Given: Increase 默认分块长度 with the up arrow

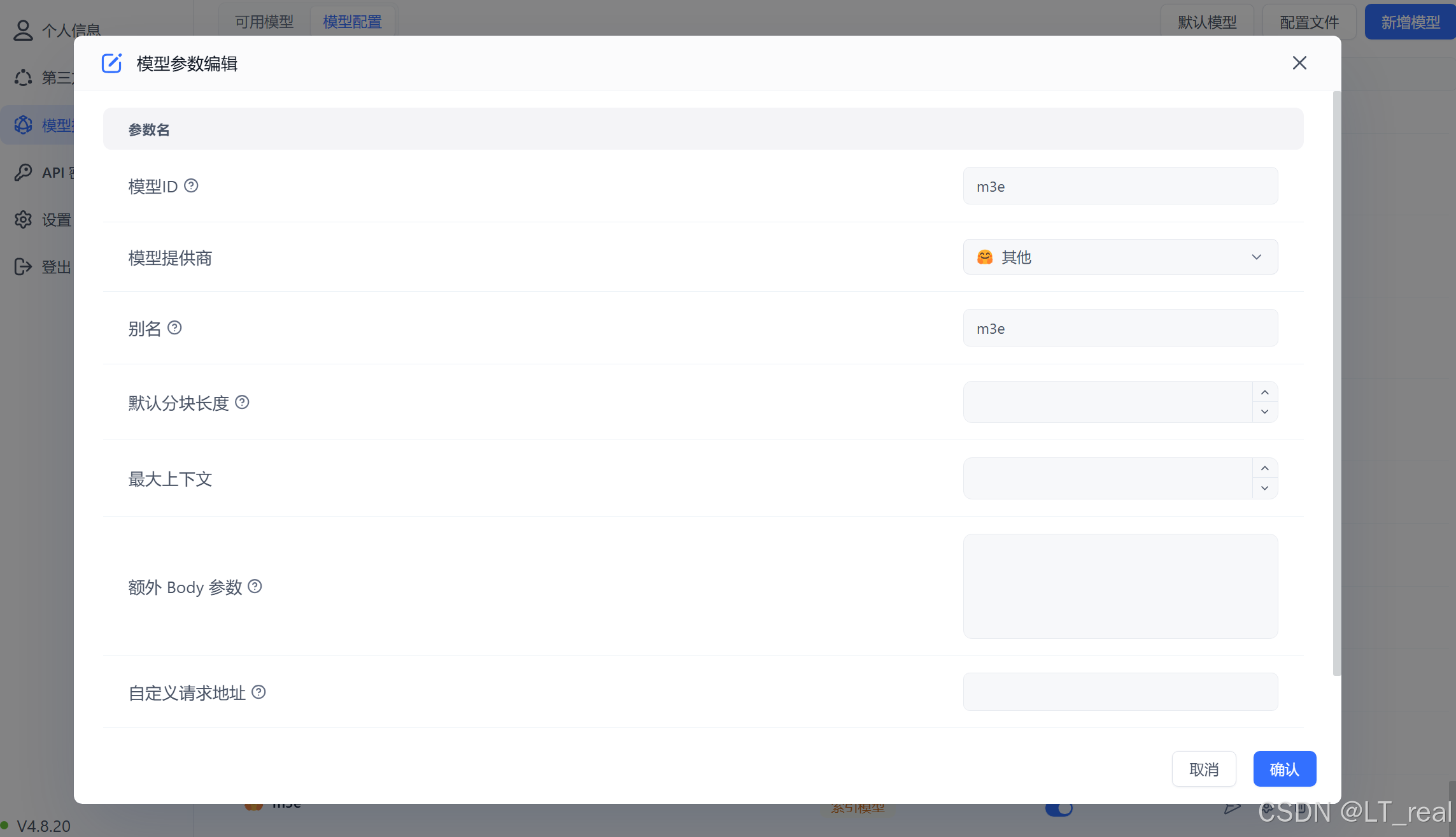Looking at the screenshot, I should coord(1264,392).
